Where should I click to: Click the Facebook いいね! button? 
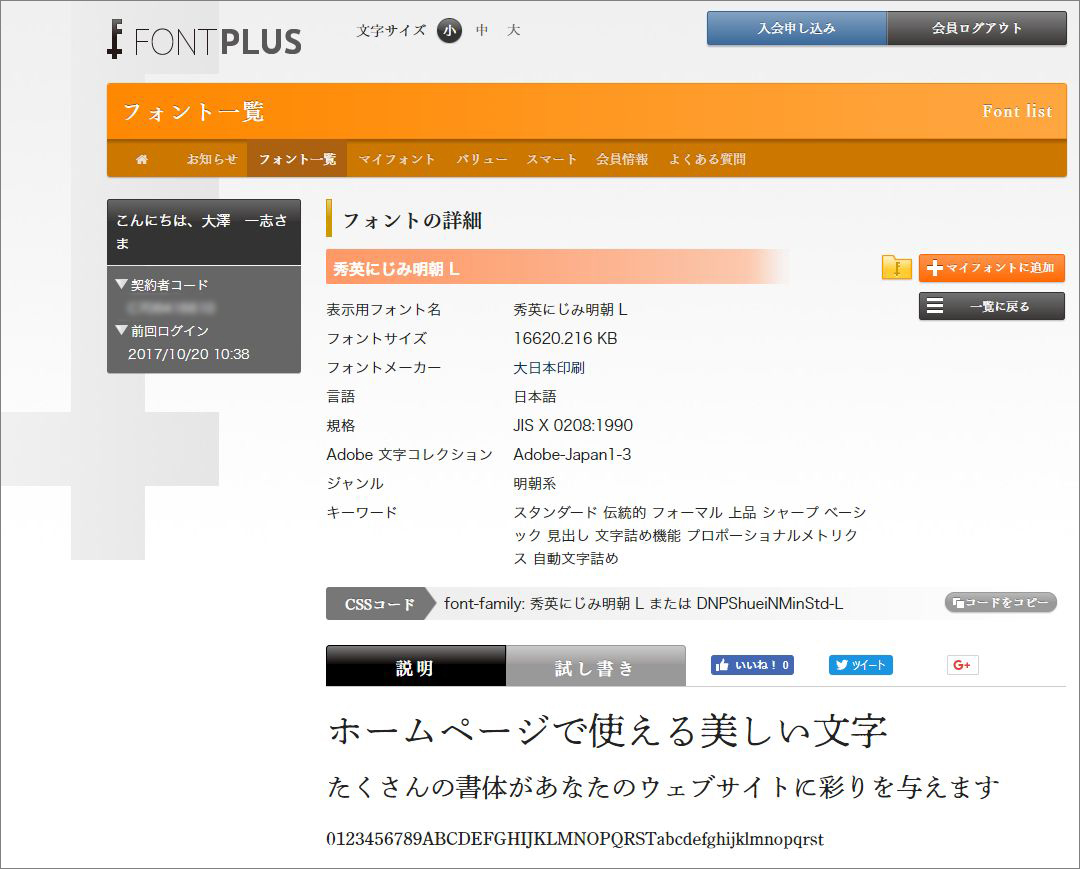point(752,664)
